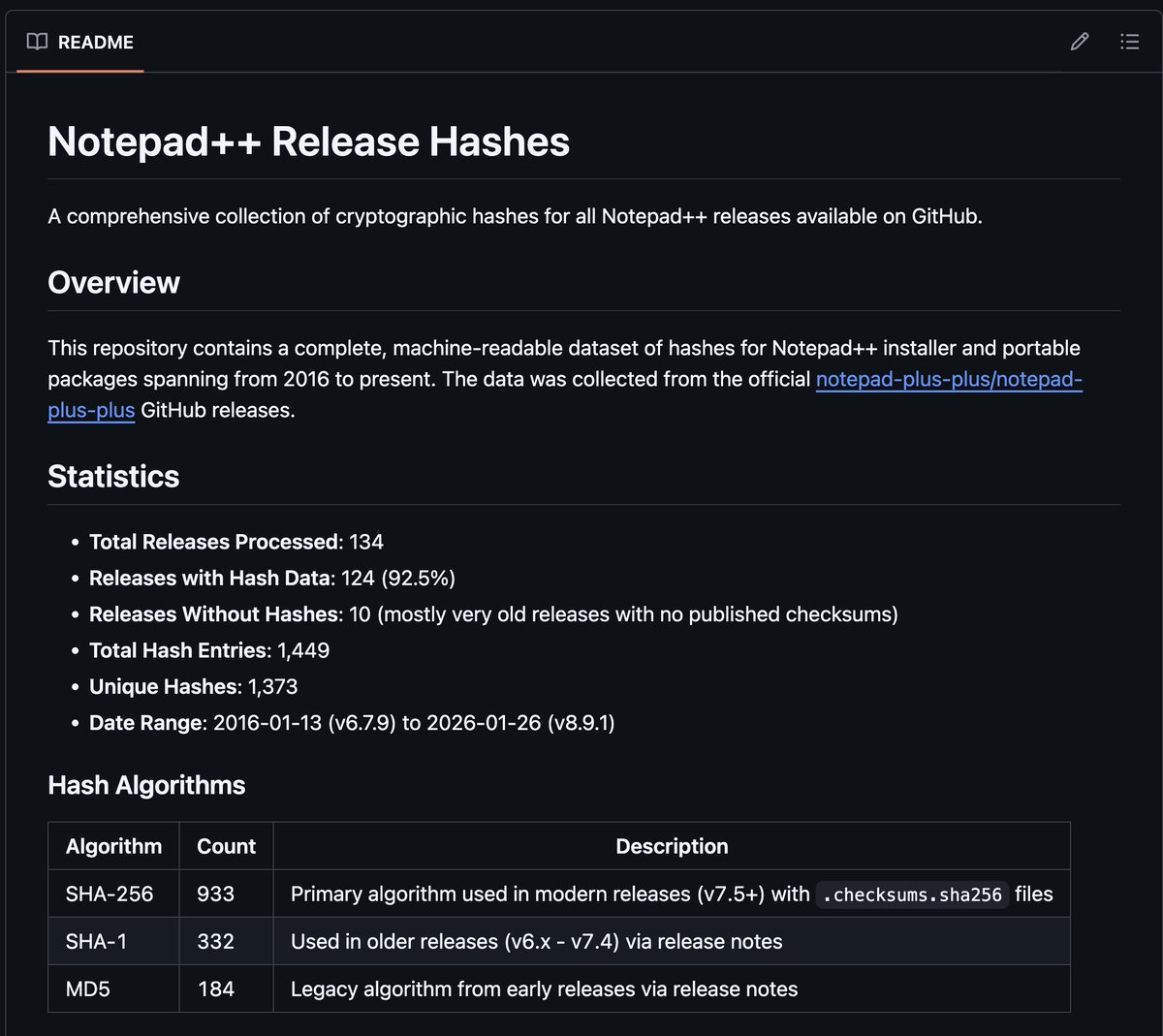This screenshot has width=1163, height=1036.
Task: Click the Date Range bullet
Action: point(352,723)
